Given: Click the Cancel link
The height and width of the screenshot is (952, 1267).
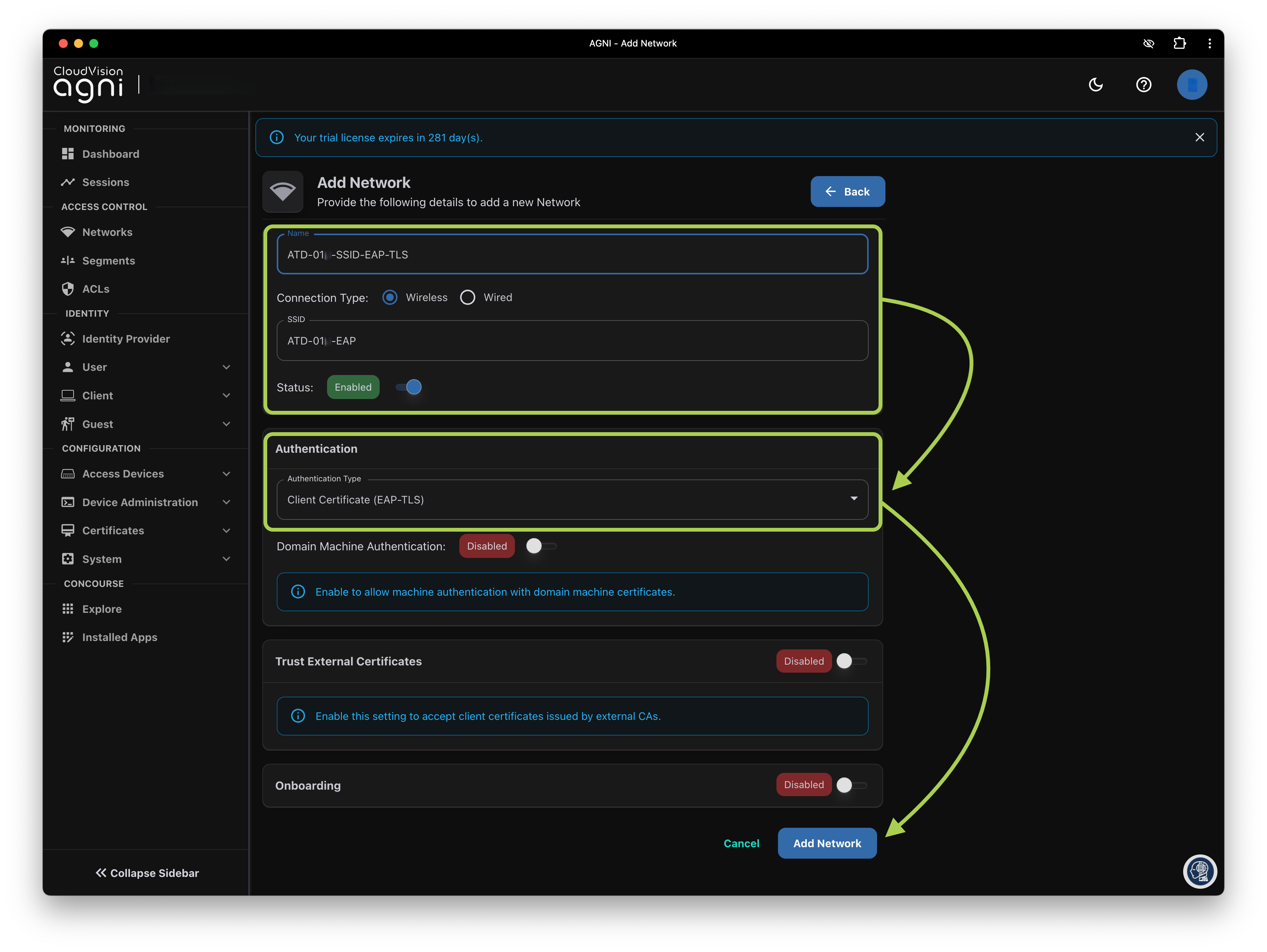Looking at the screenshot, I should (x=741, y=843).
